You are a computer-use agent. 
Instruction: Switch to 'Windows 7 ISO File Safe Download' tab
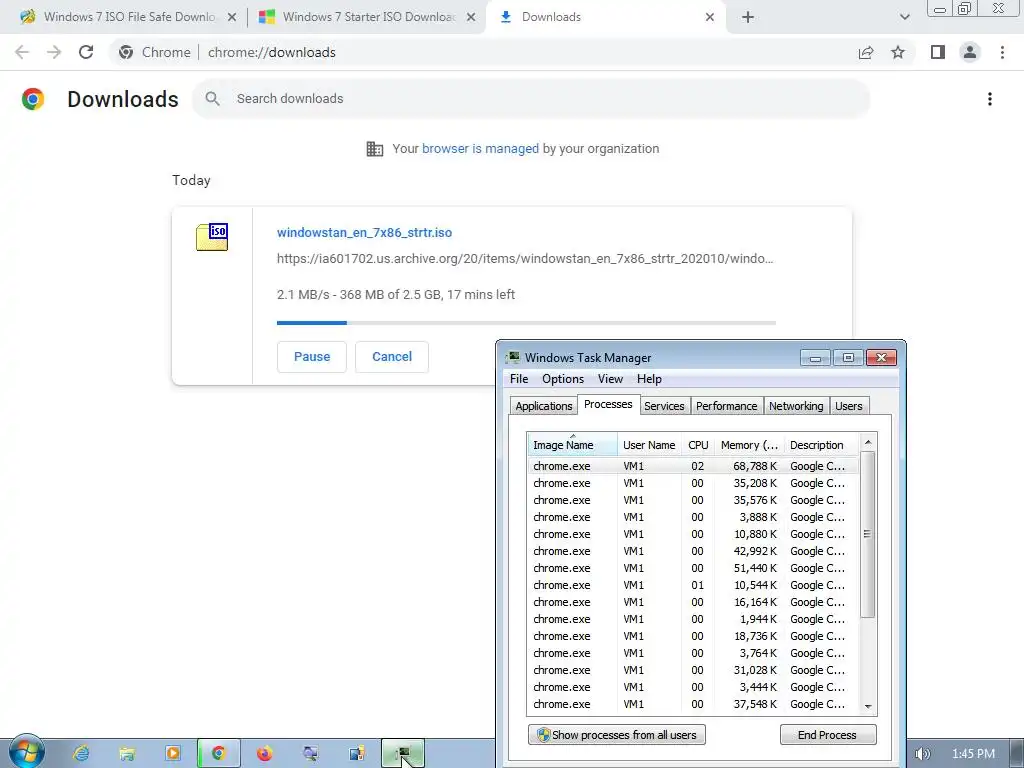[x=129, y=17]
